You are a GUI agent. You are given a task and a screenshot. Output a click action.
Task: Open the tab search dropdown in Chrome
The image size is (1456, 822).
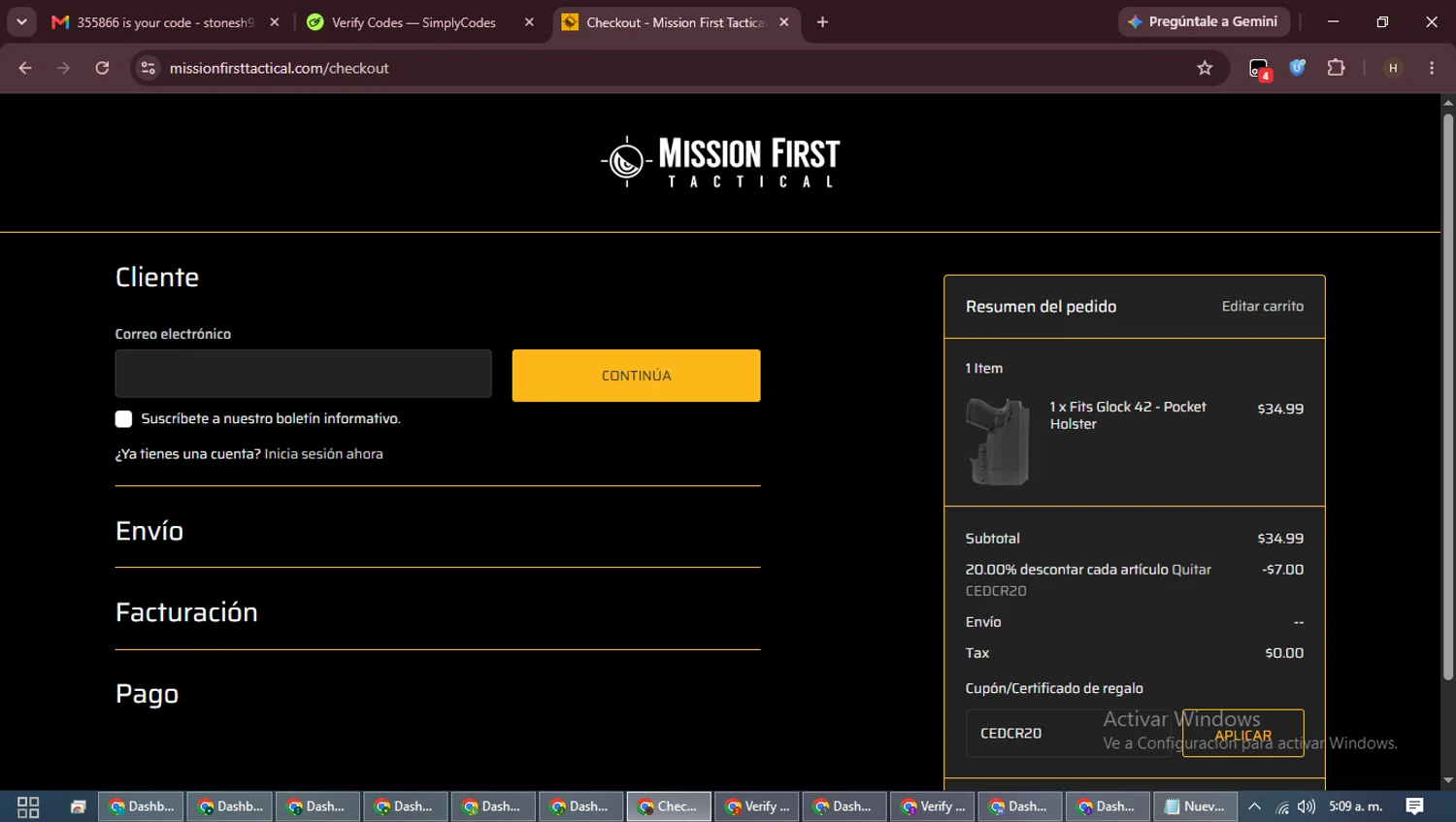pos(21,22)
